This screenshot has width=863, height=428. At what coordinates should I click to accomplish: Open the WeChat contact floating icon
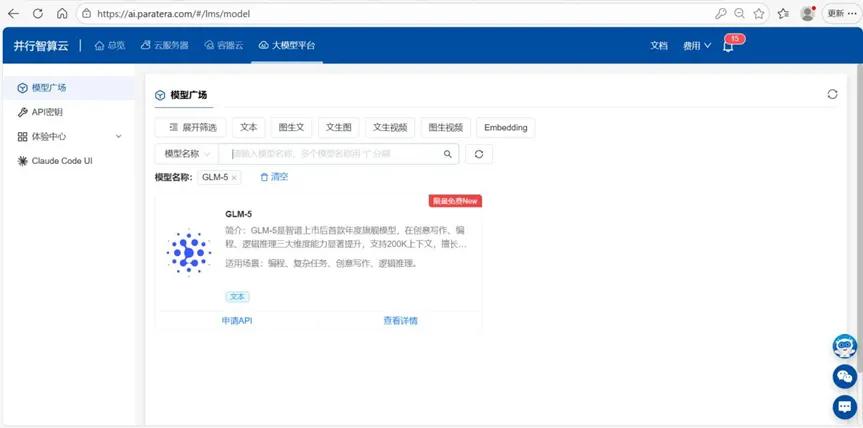(x=845, y=377)
